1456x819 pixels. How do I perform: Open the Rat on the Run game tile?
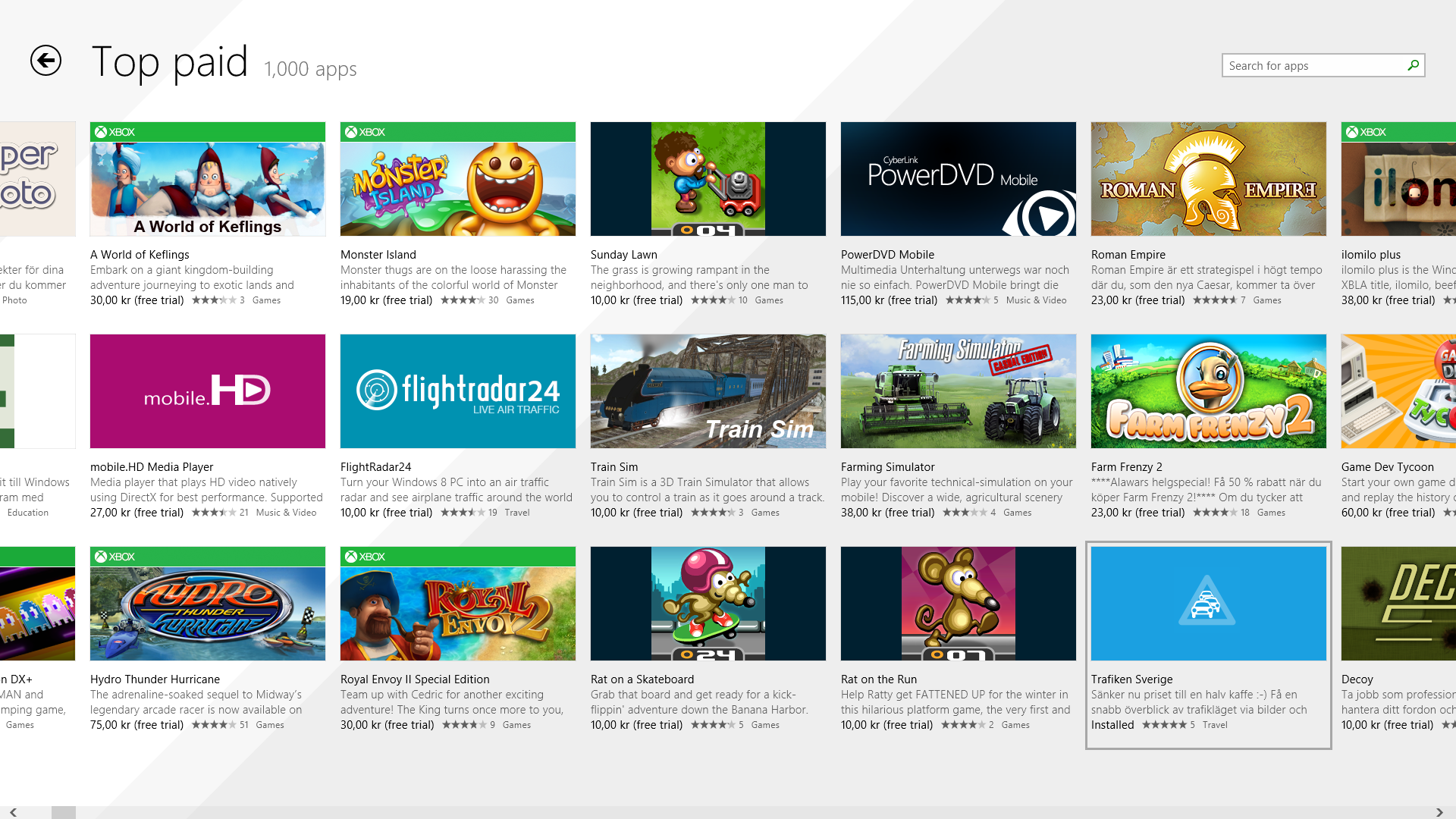[958, 604]
